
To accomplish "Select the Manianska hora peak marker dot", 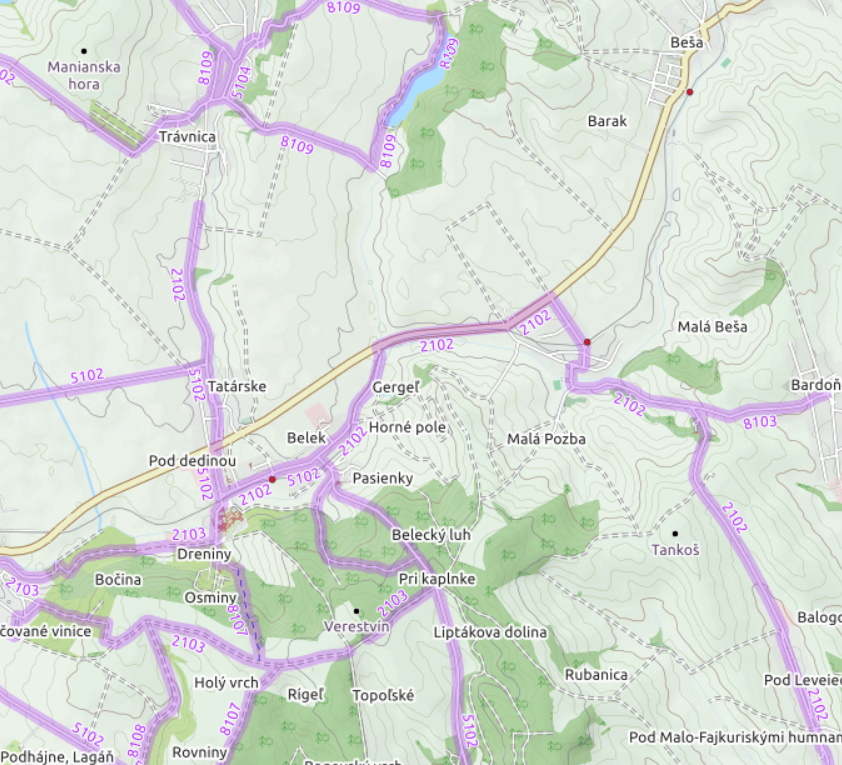I will (x=84, y=51).
